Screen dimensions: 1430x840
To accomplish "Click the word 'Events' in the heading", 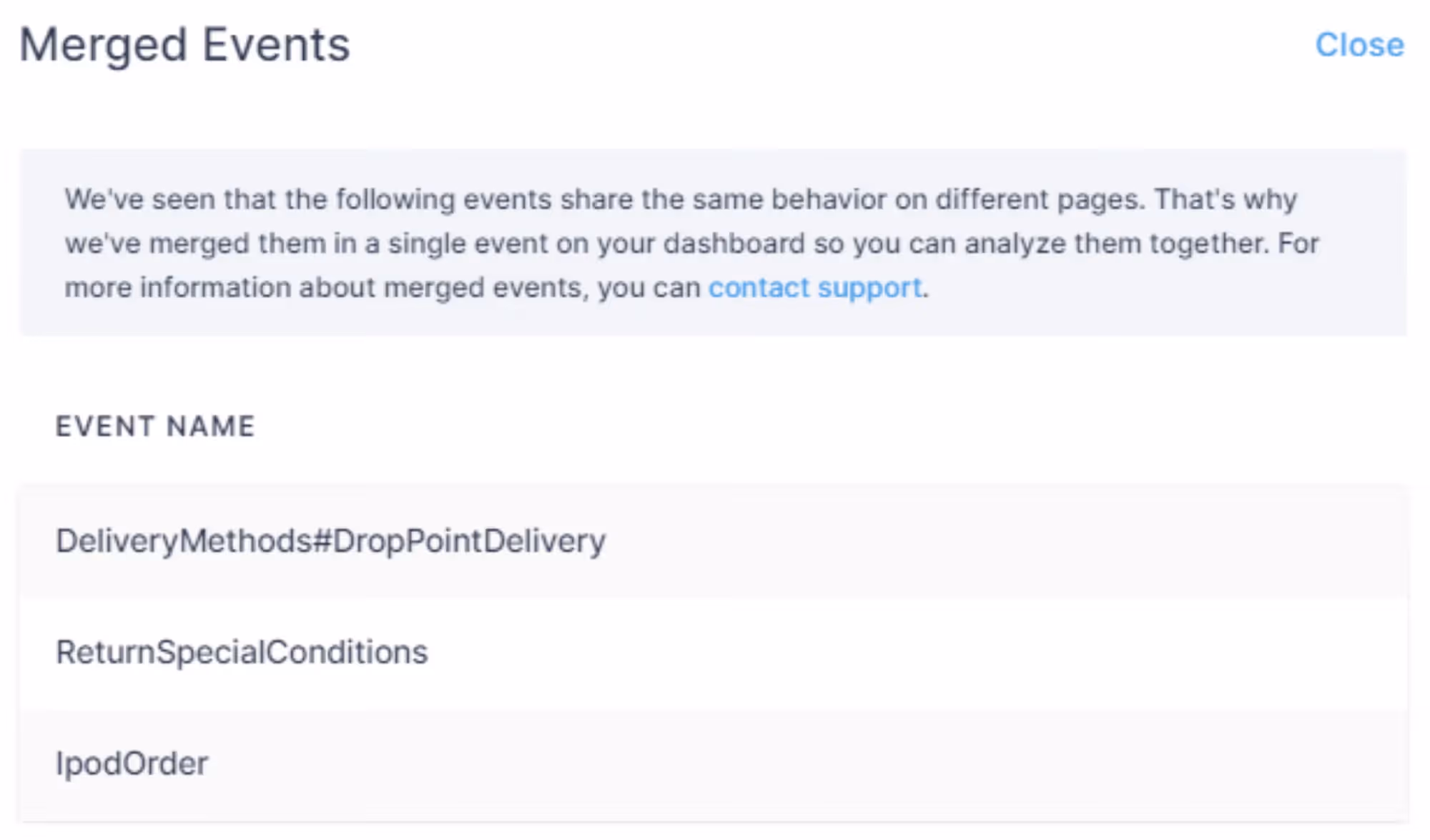I will point(276,45).
